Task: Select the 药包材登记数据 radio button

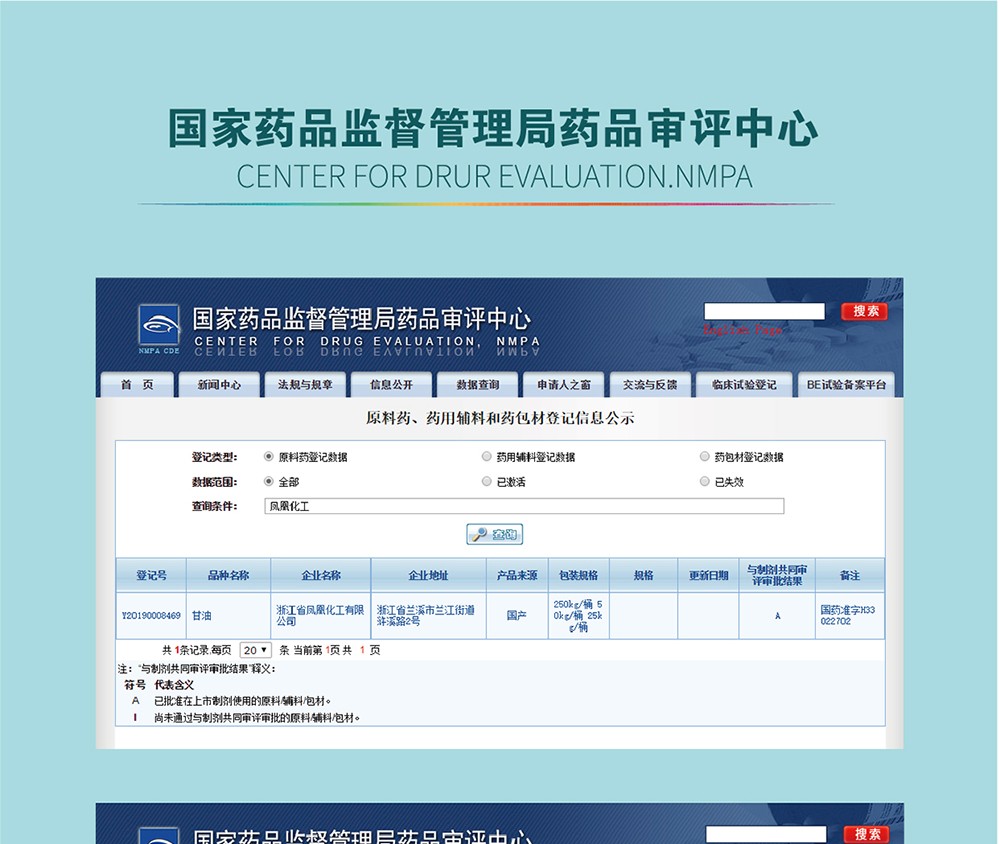Action: [705, 457]
